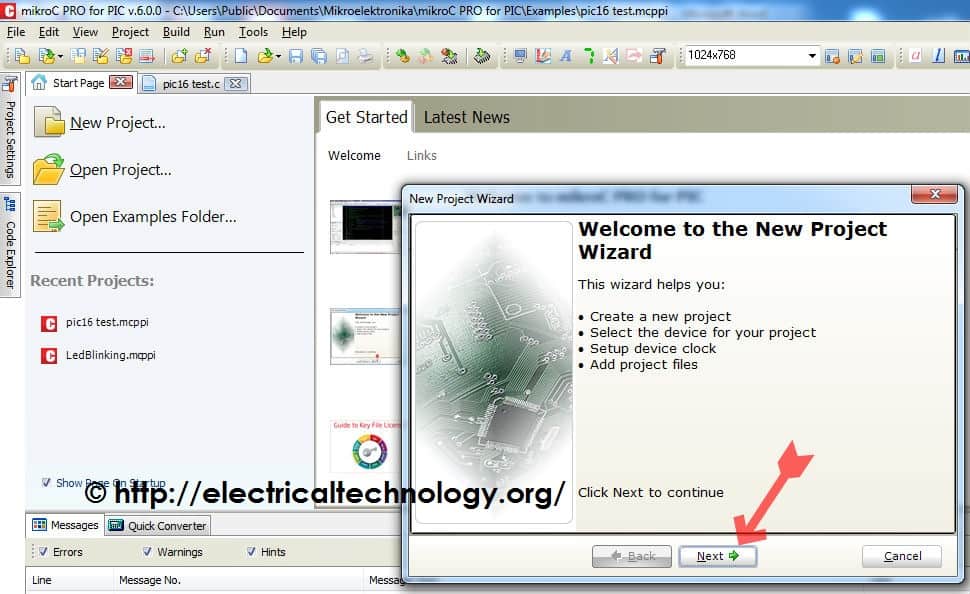
Task: Click the key file license guide thumbnail
Action: click(x=367, y=446)
